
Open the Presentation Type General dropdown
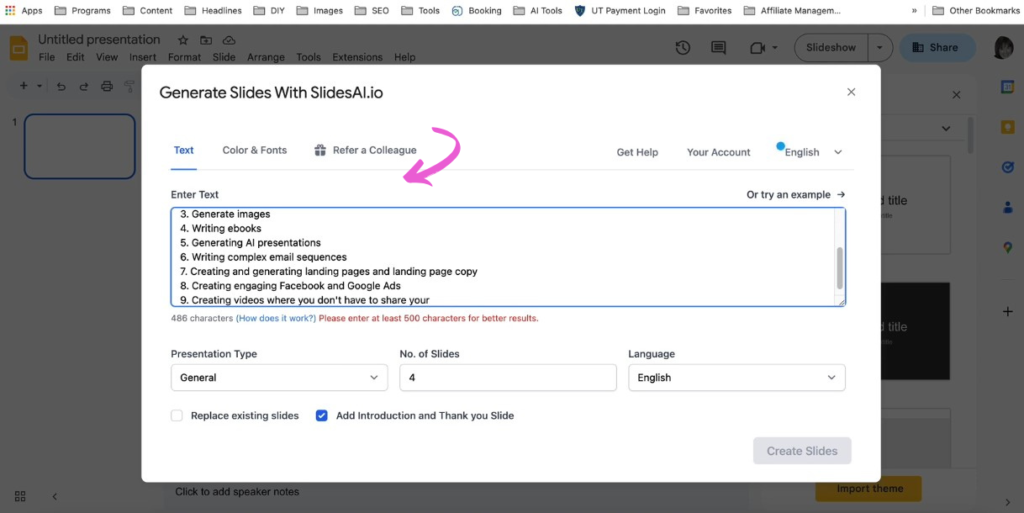click(280, 378)
